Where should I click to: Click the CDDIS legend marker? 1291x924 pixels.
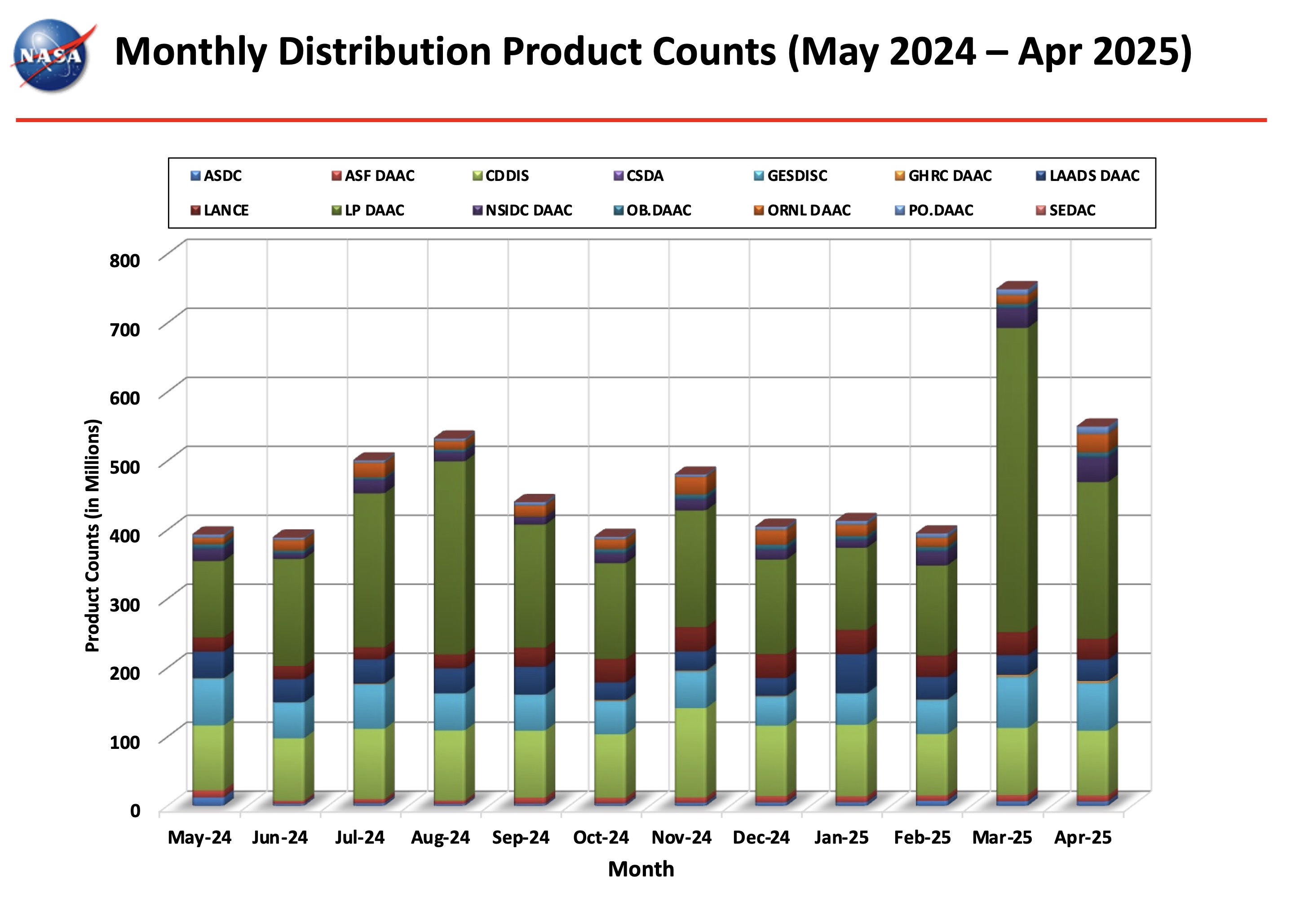(x=477, y=176)
